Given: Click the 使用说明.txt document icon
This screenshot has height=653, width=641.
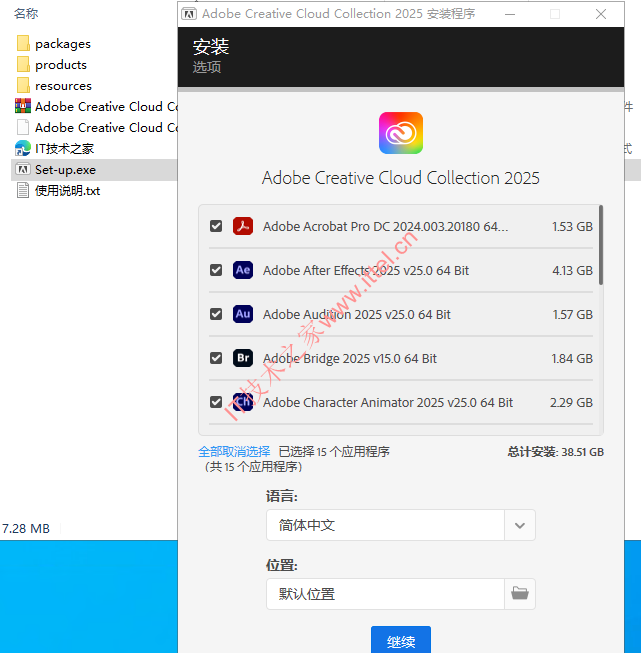Looking at the screenshot, I should tap(23, 190).
